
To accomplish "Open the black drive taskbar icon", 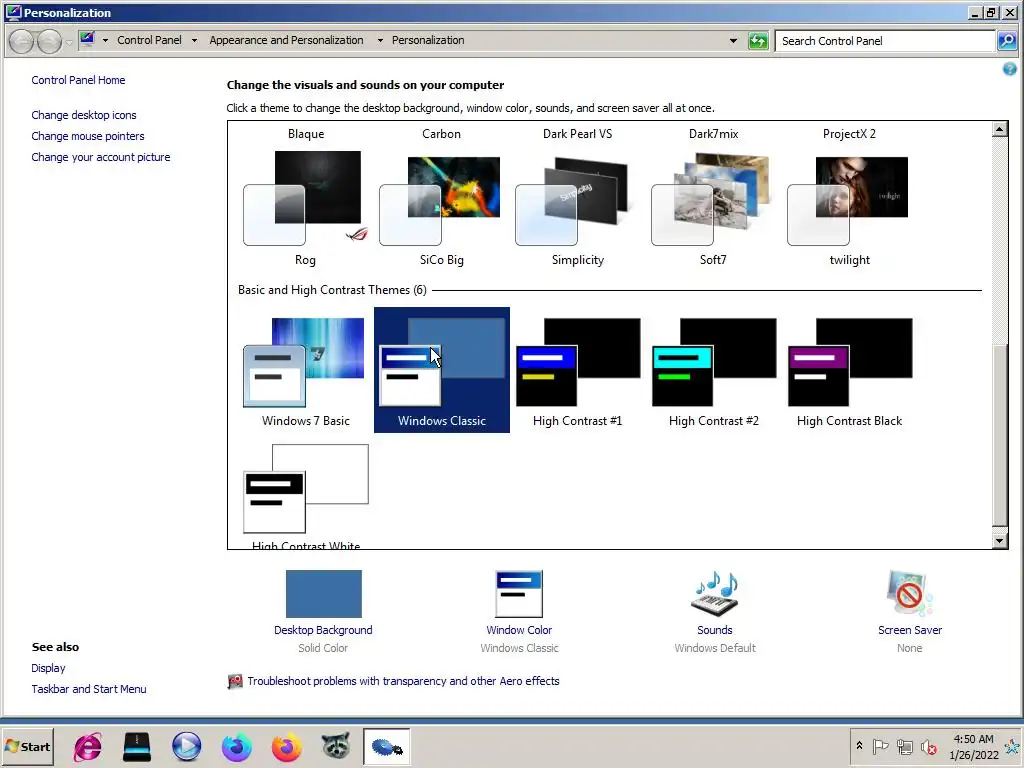I will click(137, 746).
